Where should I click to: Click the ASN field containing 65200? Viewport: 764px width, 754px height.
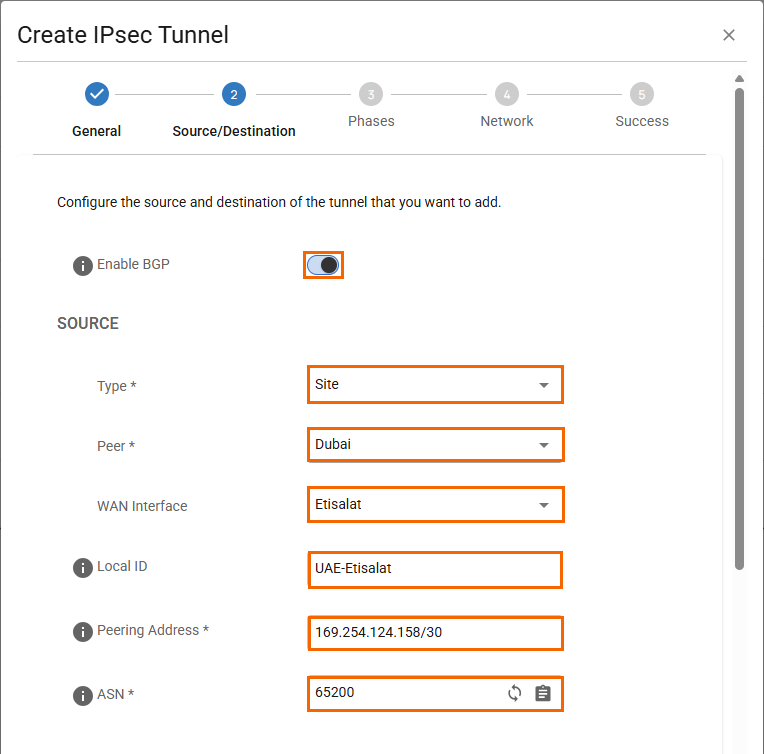405,693
